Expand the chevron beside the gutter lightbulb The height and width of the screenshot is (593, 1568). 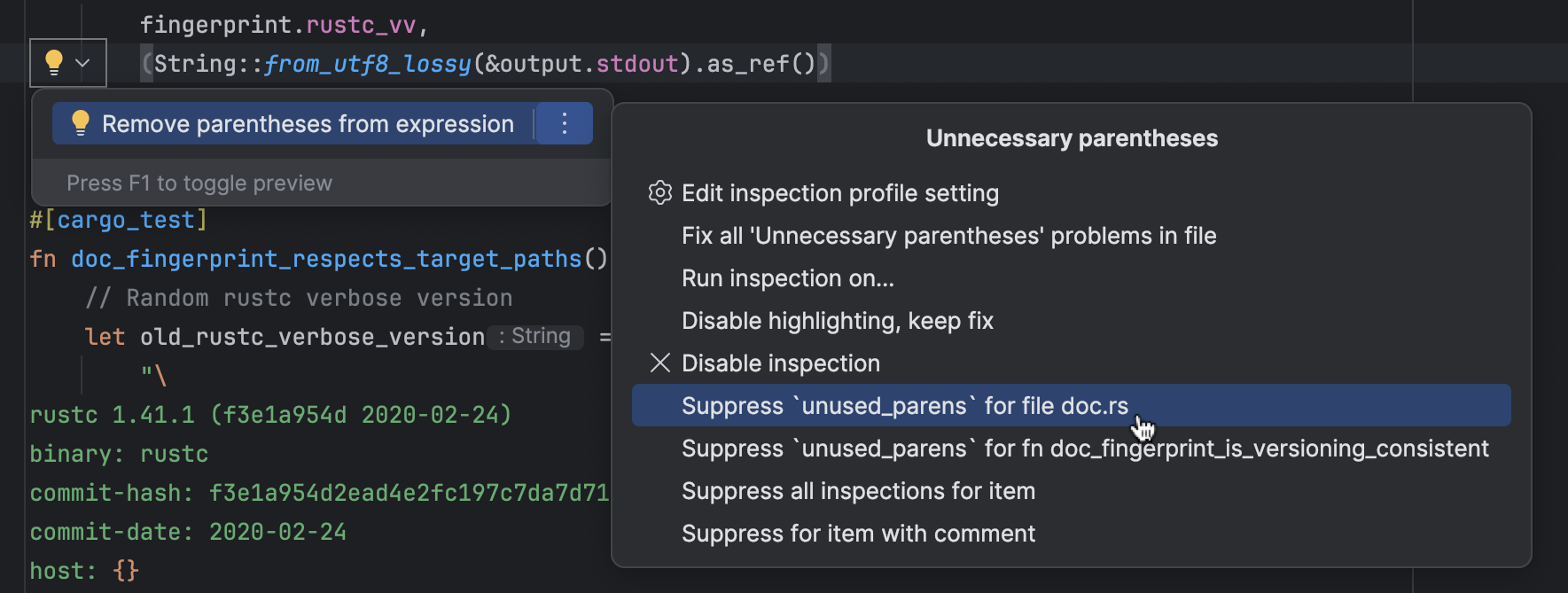coord(83,63)
